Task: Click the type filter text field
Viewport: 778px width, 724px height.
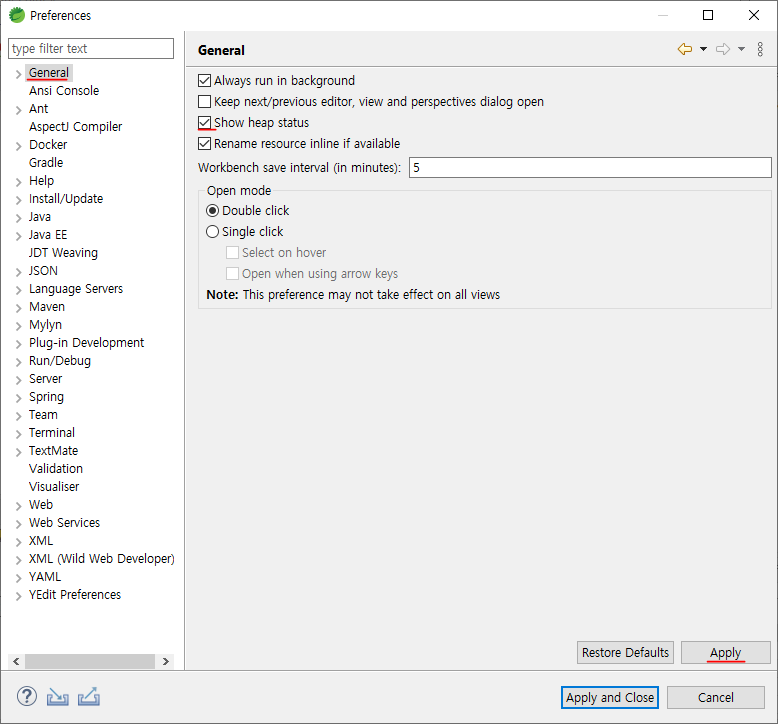Action: (91, 49)
